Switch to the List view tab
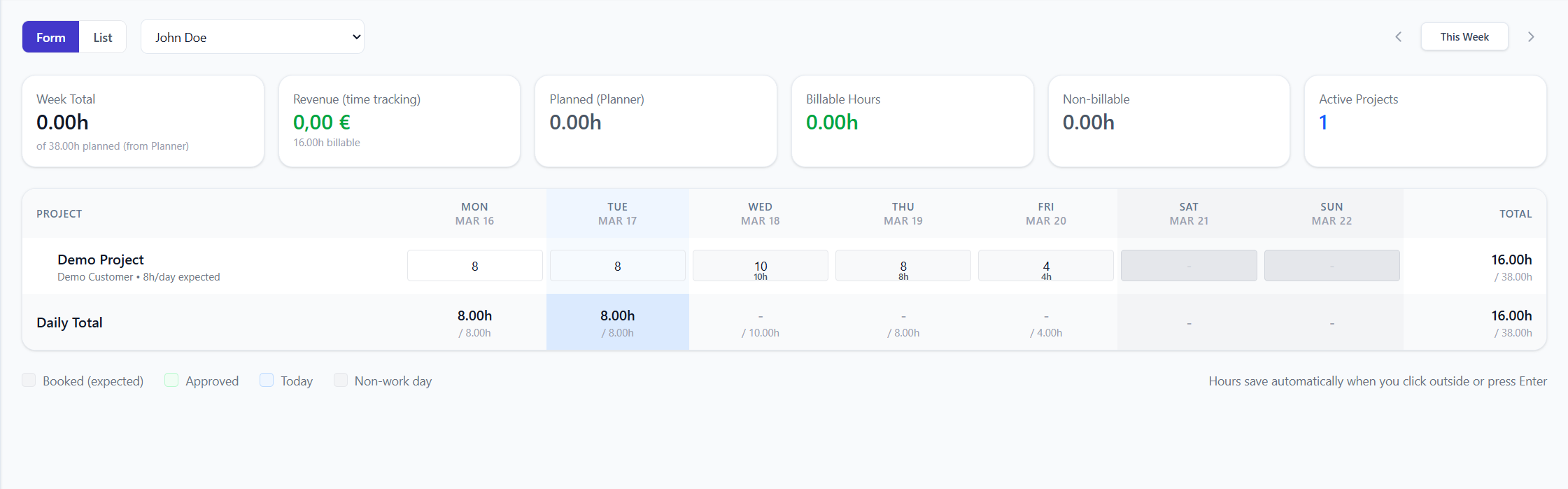This screenshot has height=489, width=1568. (103, 37)
